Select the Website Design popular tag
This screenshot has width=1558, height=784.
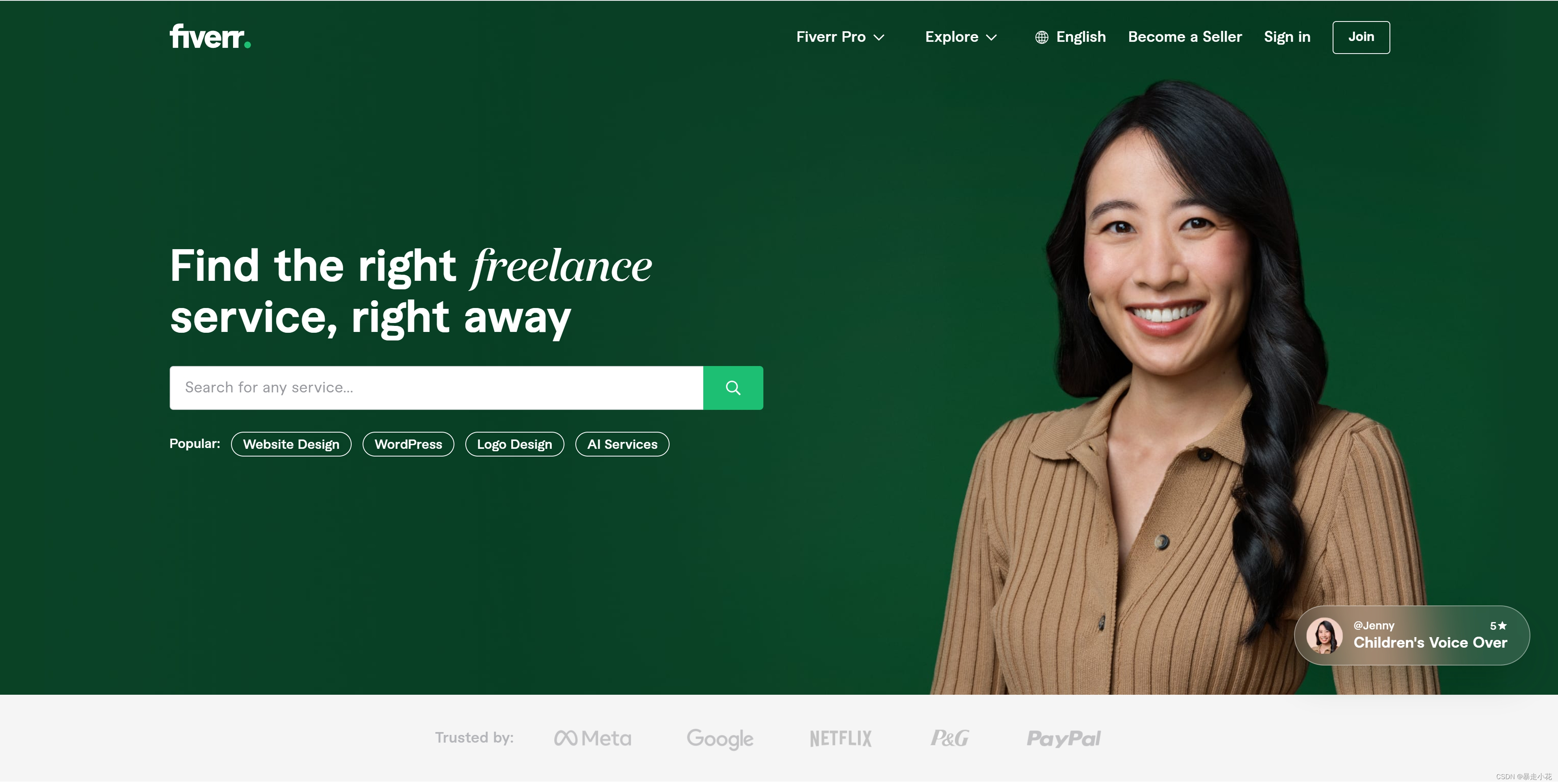(x=291, y=444)
